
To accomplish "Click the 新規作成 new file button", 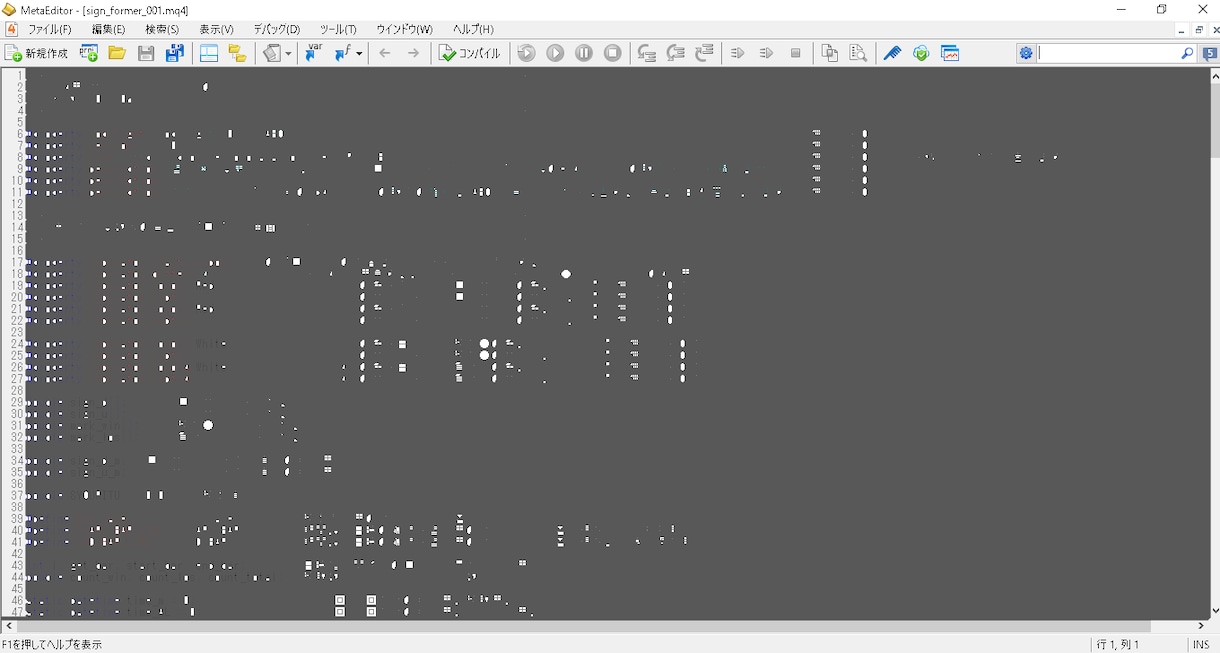I will point(37,53).
